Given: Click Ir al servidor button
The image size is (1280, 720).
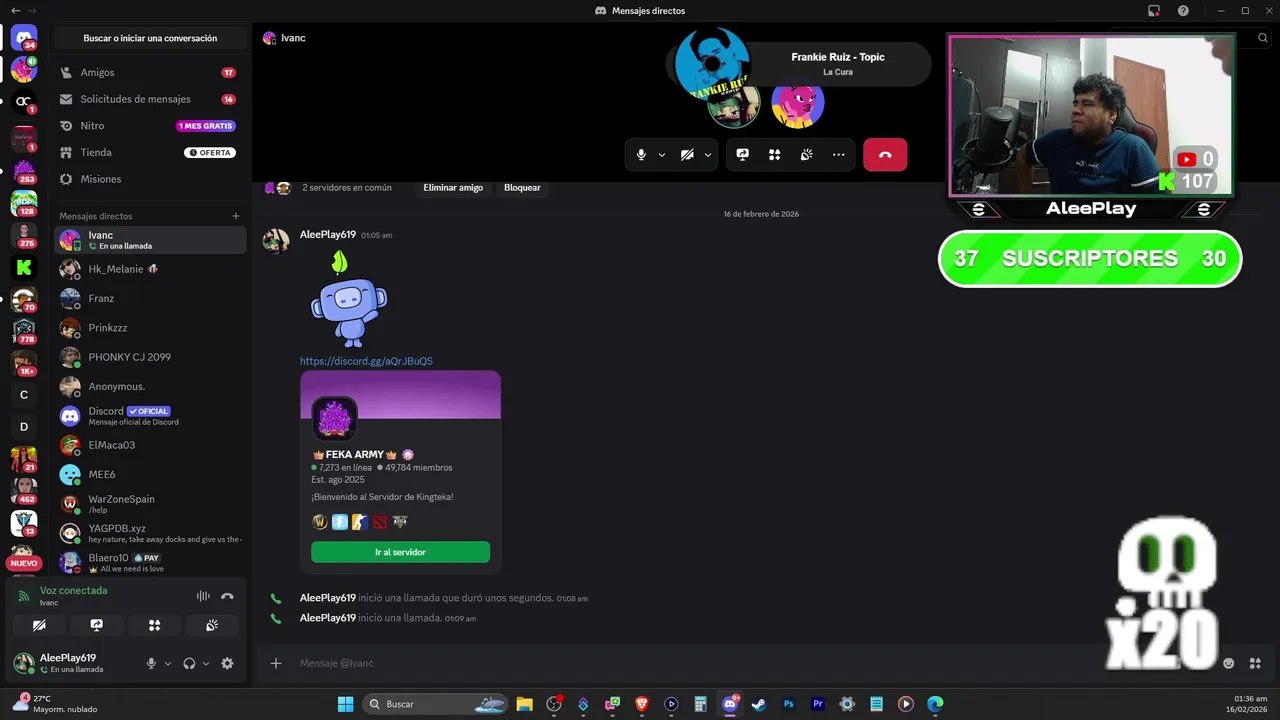Looking at the screenshot, I should point(400,552).
